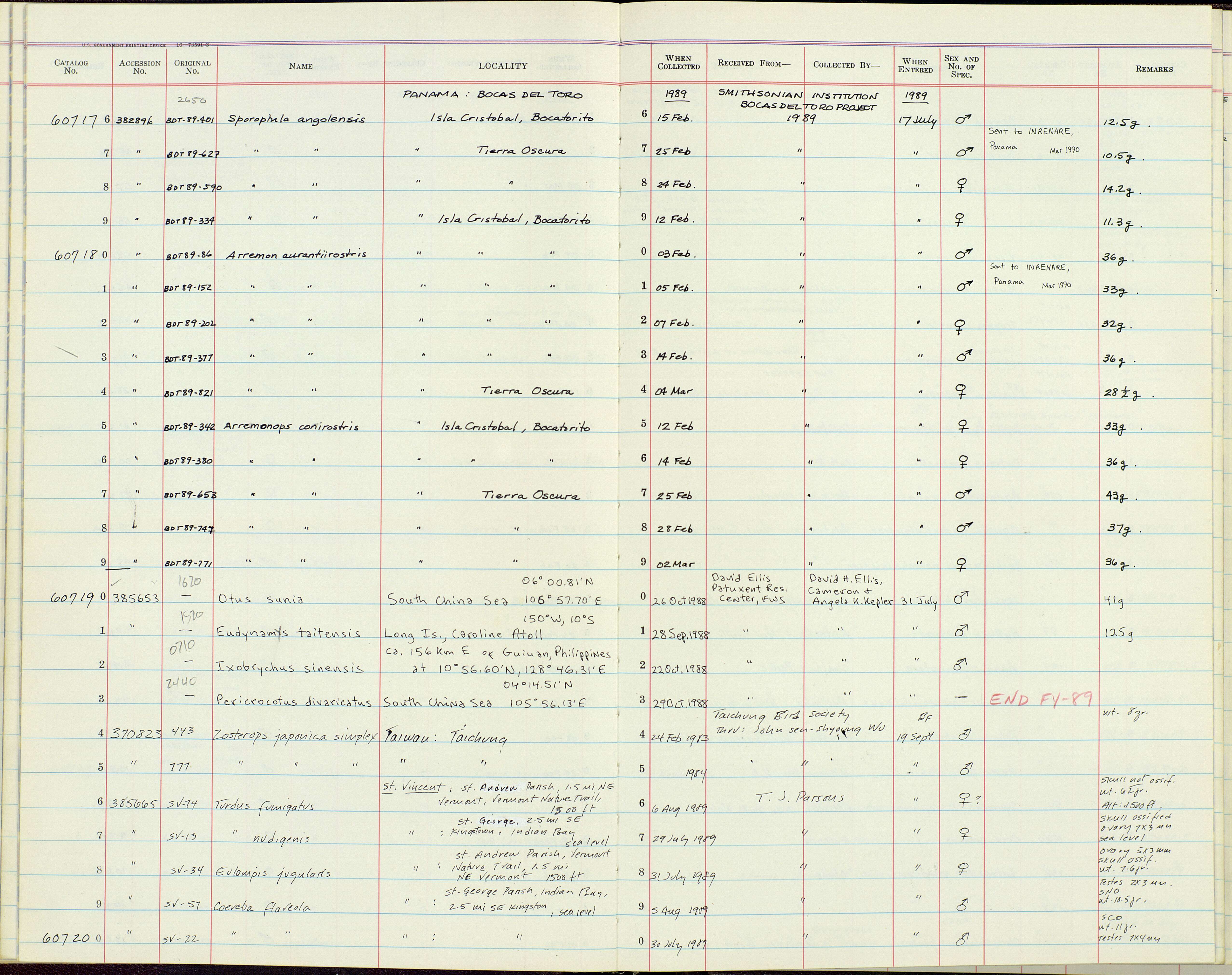This screenshot has width=1232, height=975.
Task: Click "PANAMA : BOCAS DEL TORO" locality heading
Action: [x=493, y=95]
